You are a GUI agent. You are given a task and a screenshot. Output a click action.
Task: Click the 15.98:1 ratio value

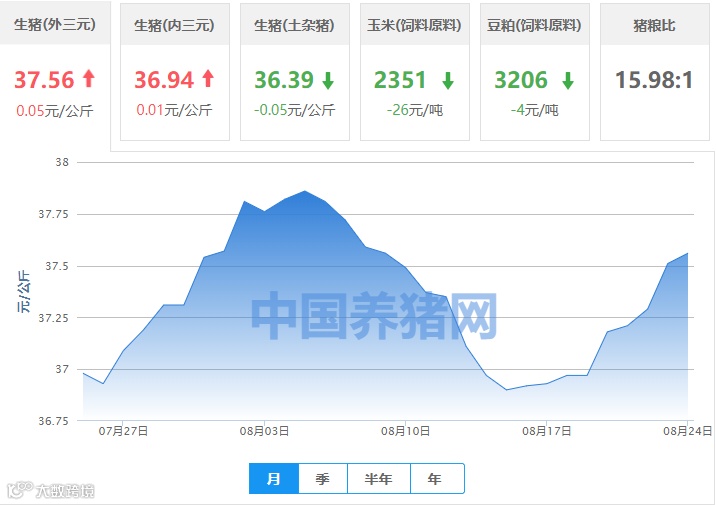click(x=654, y=80)
